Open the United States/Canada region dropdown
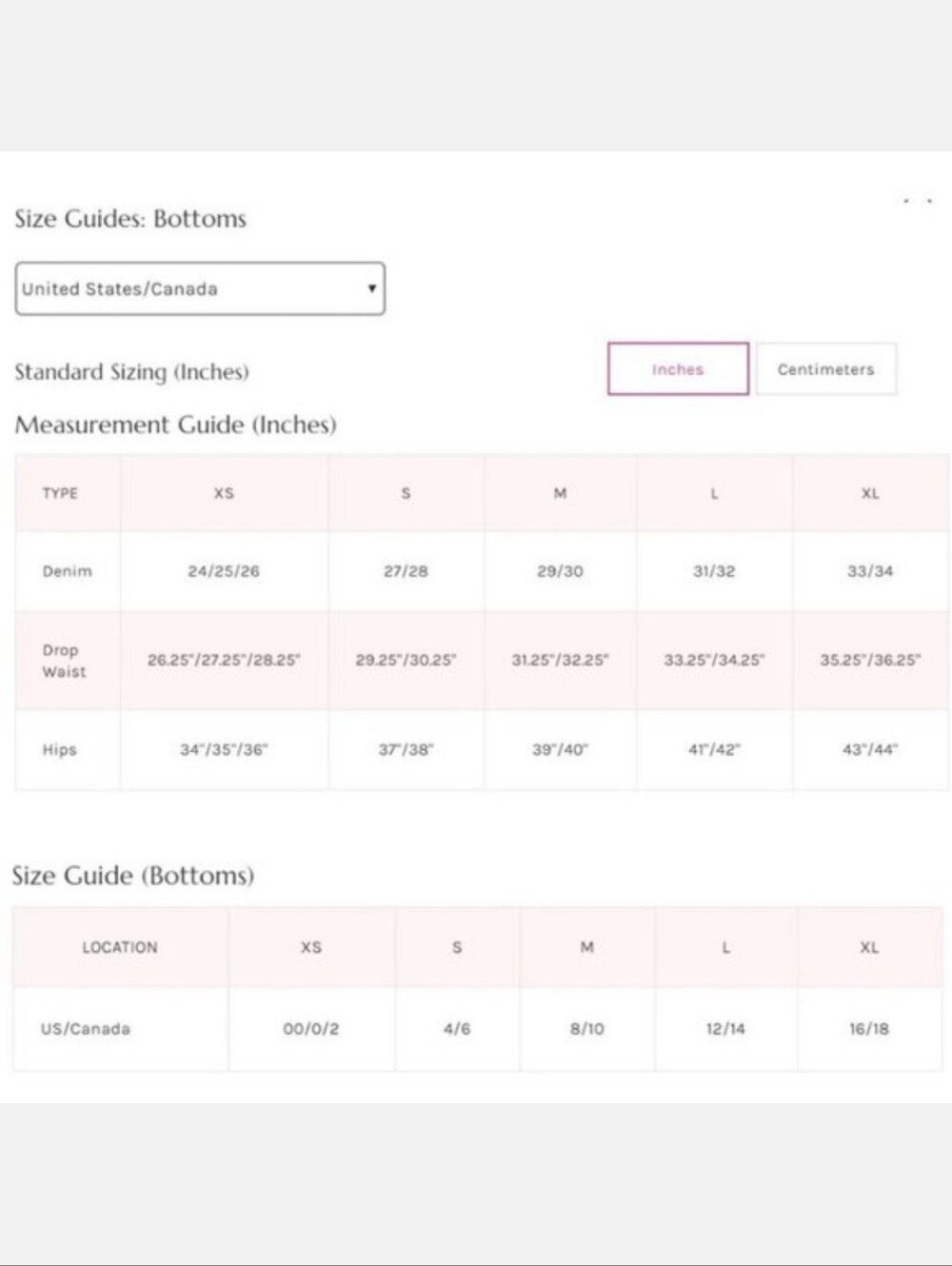 200,288
